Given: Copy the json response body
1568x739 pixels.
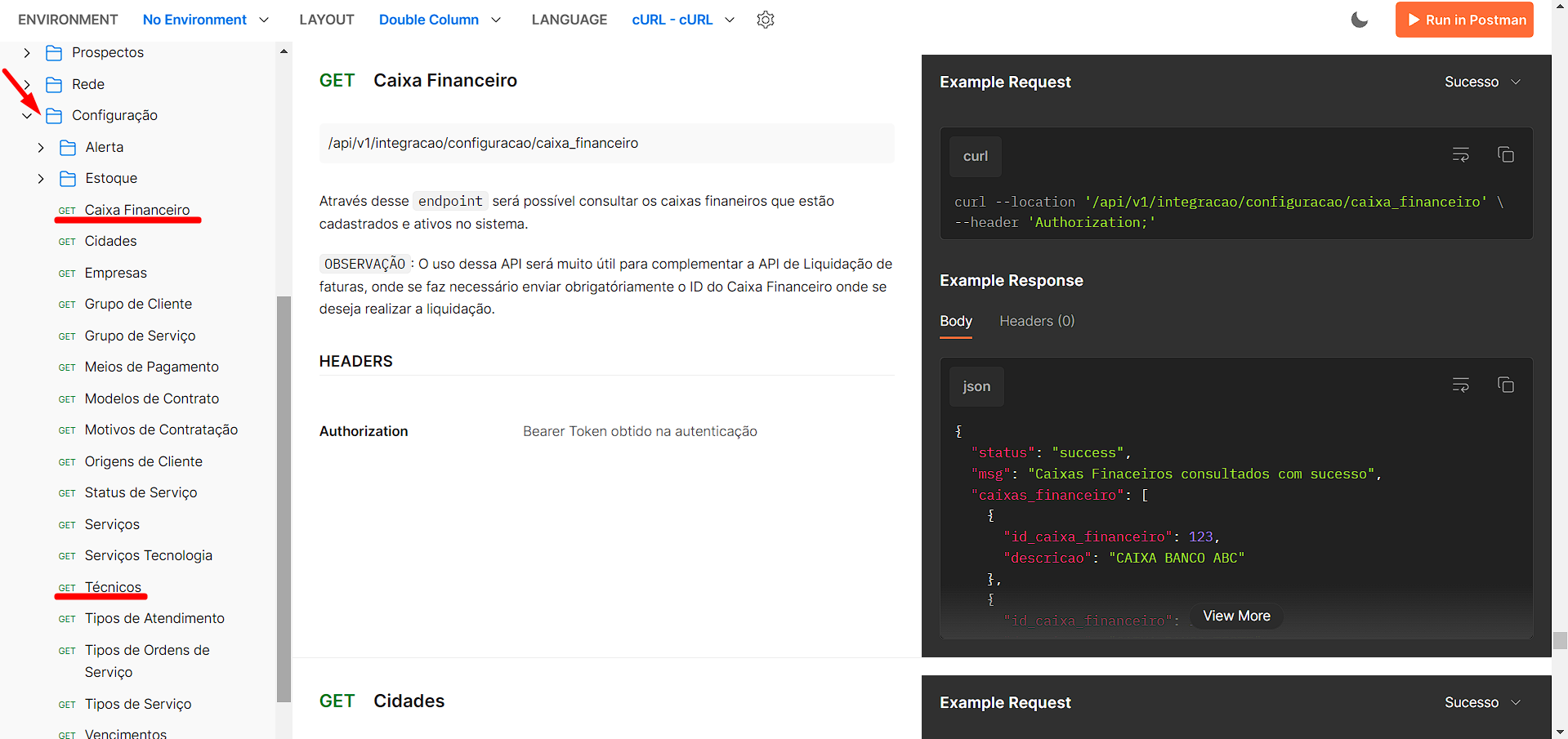Looking at the screenshot, I should [1506, 385].
